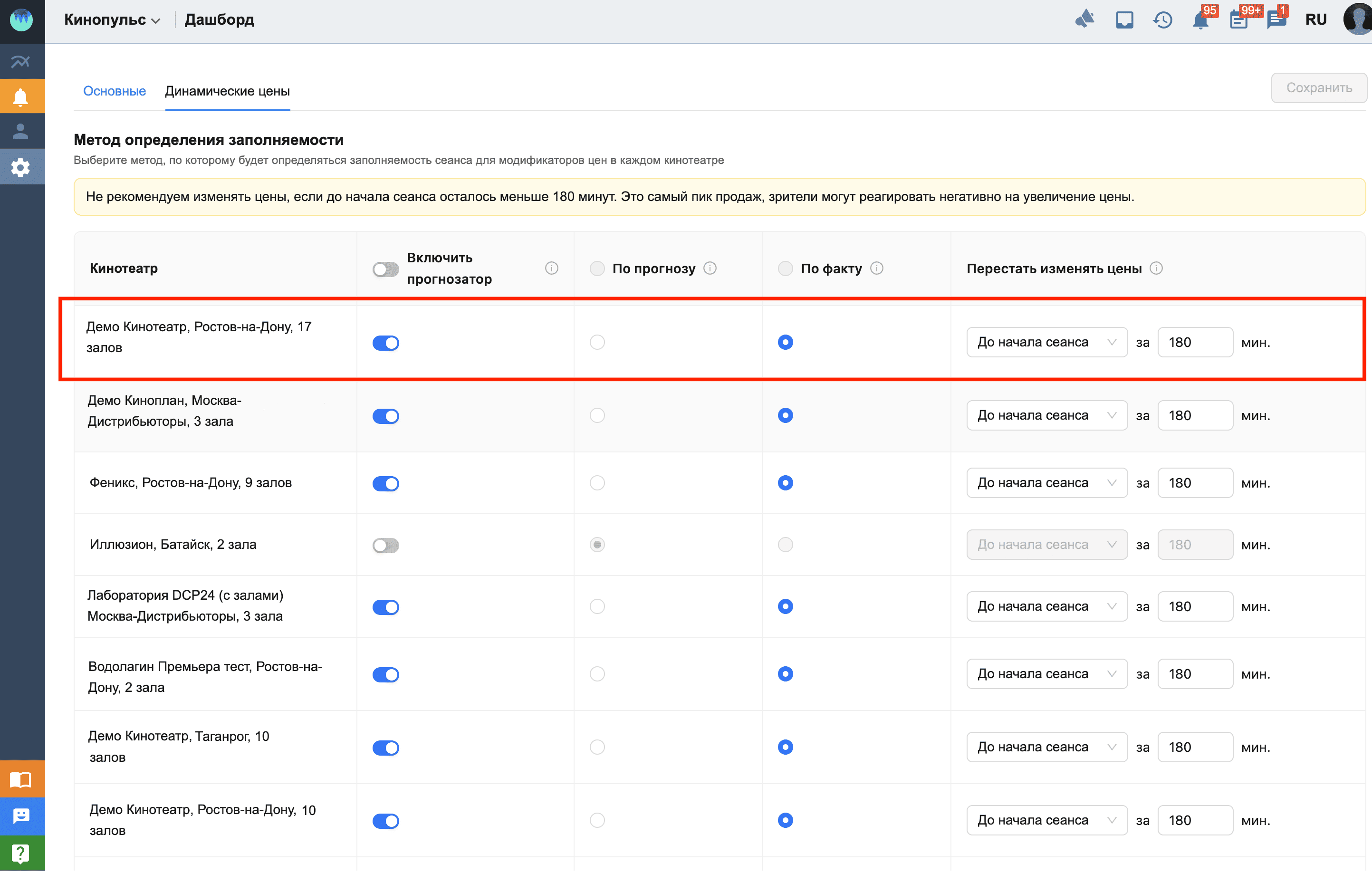Open До начала сеанса dropdown for Феникс

pos(1046,483)
